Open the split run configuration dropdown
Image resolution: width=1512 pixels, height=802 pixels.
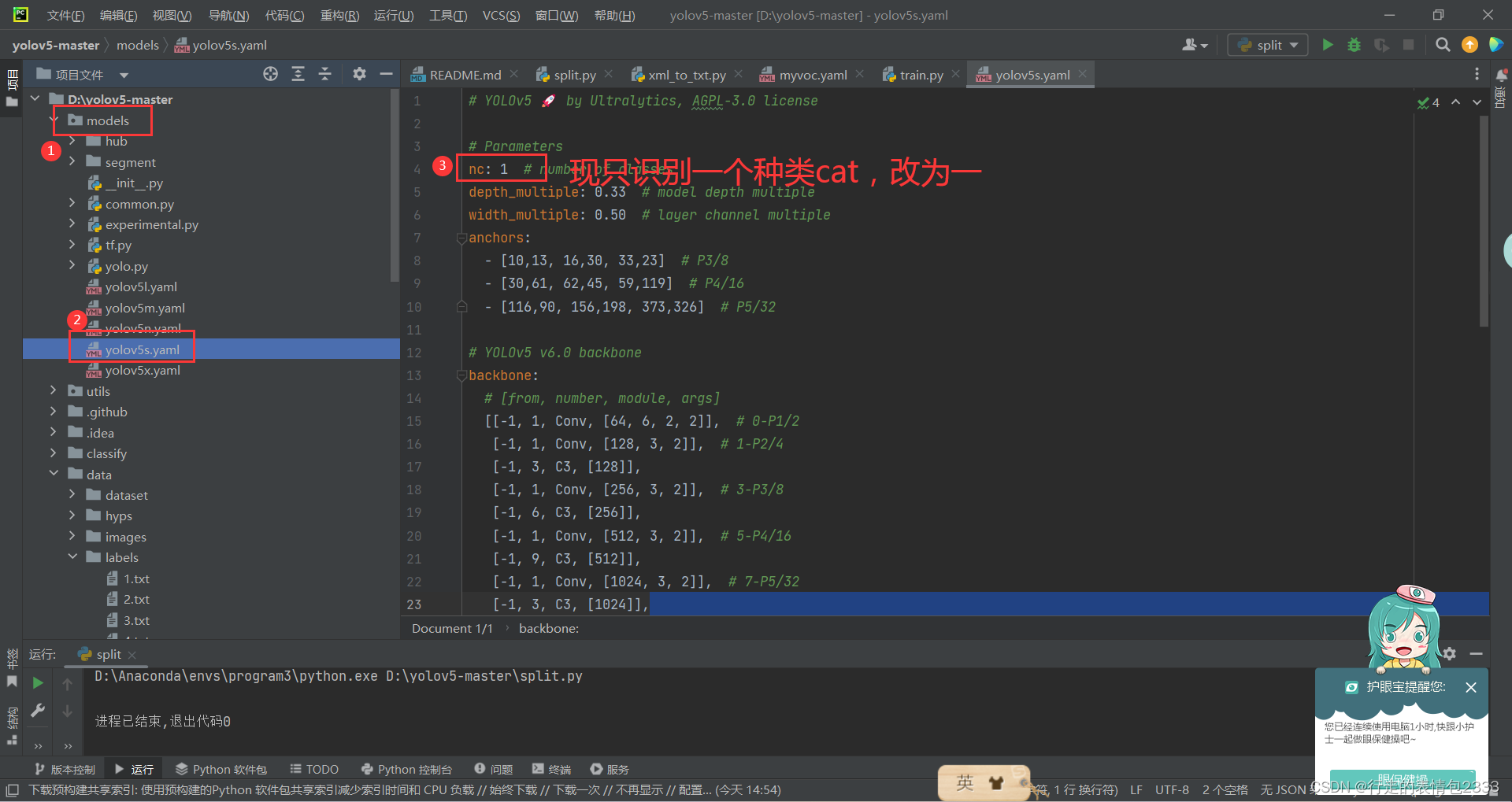coord(1267,45)
